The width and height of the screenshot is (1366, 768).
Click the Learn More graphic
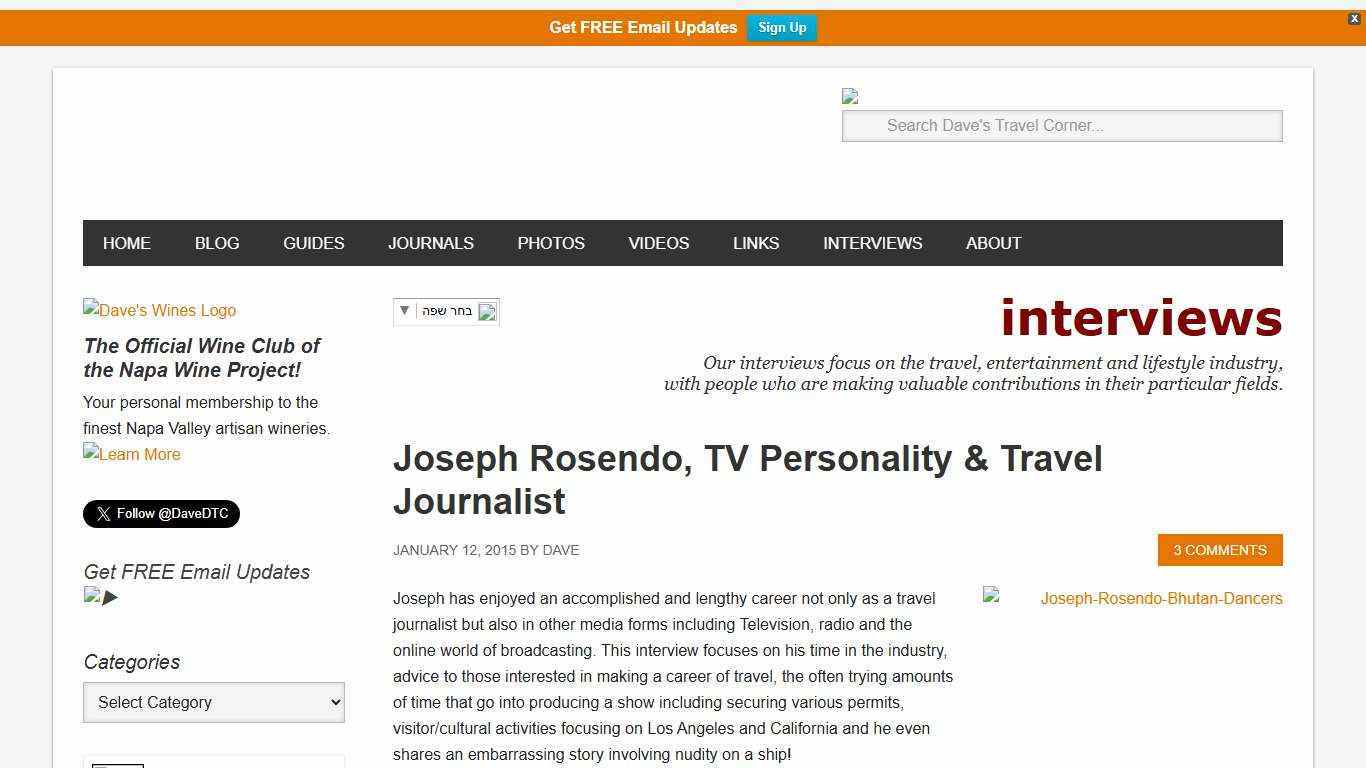pyautogui.click(x=131, y=454)
